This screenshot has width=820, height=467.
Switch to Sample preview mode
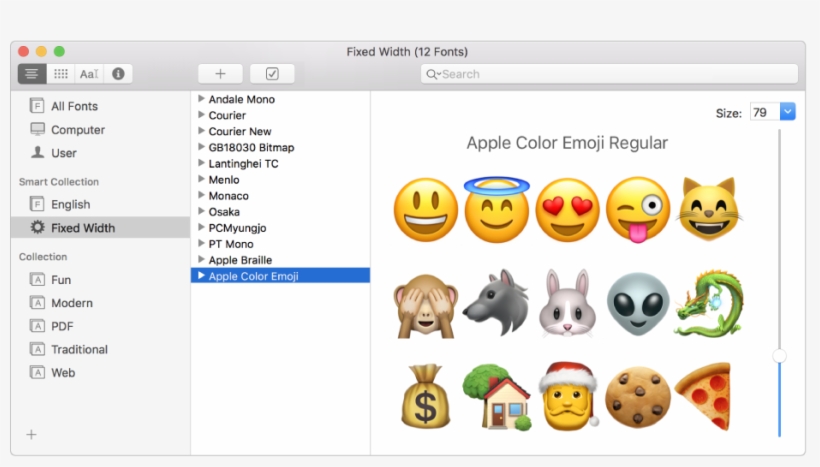(x=32, y=74)
